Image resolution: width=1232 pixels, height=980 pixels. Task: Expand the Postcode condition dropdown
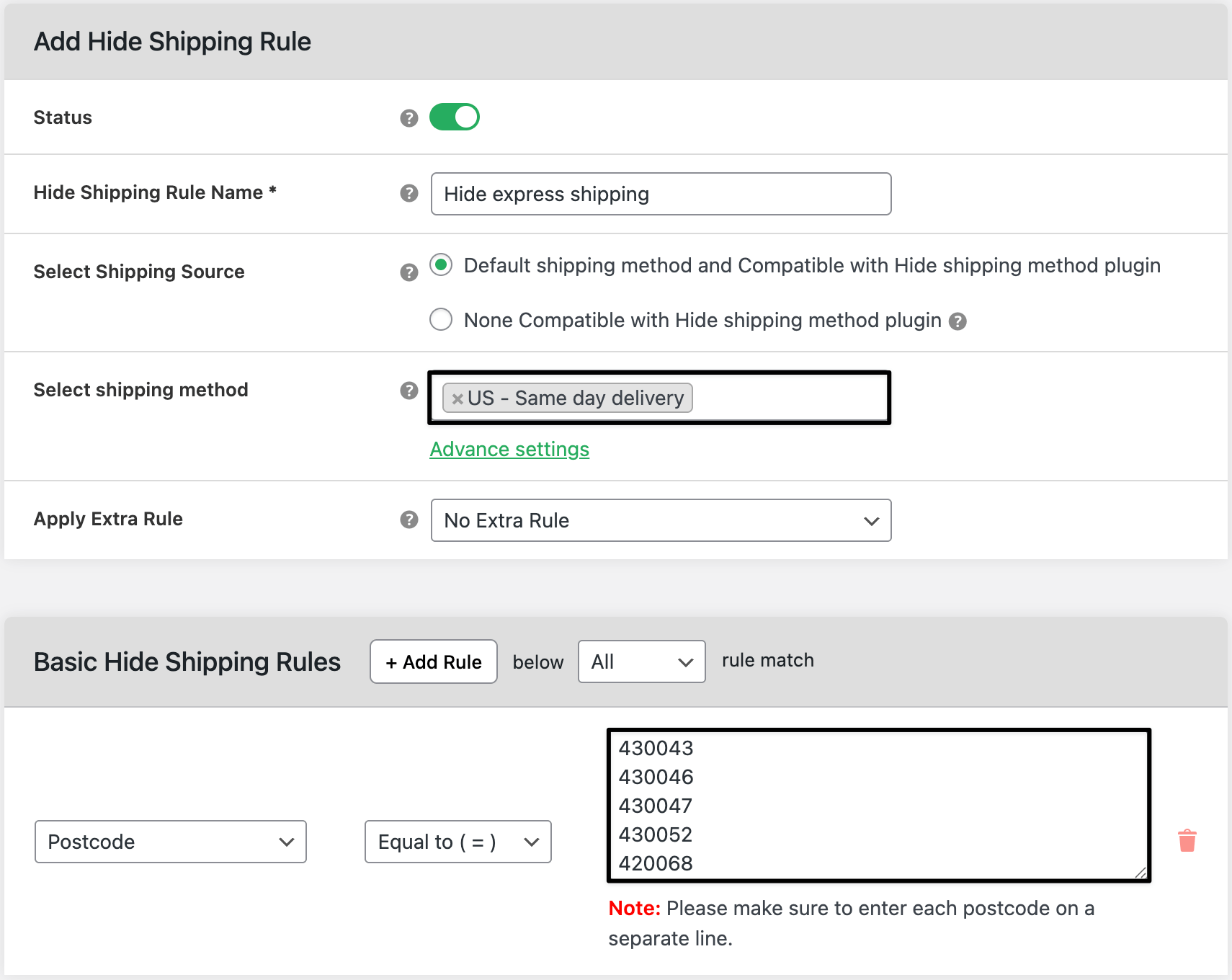(x=171, y=842)
